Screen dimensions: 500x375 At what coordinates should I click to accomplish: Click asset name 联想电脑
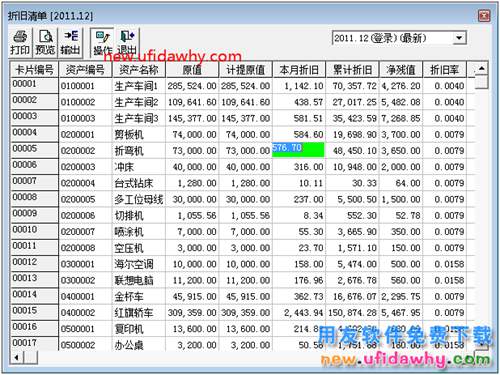[x=134, y=280]
